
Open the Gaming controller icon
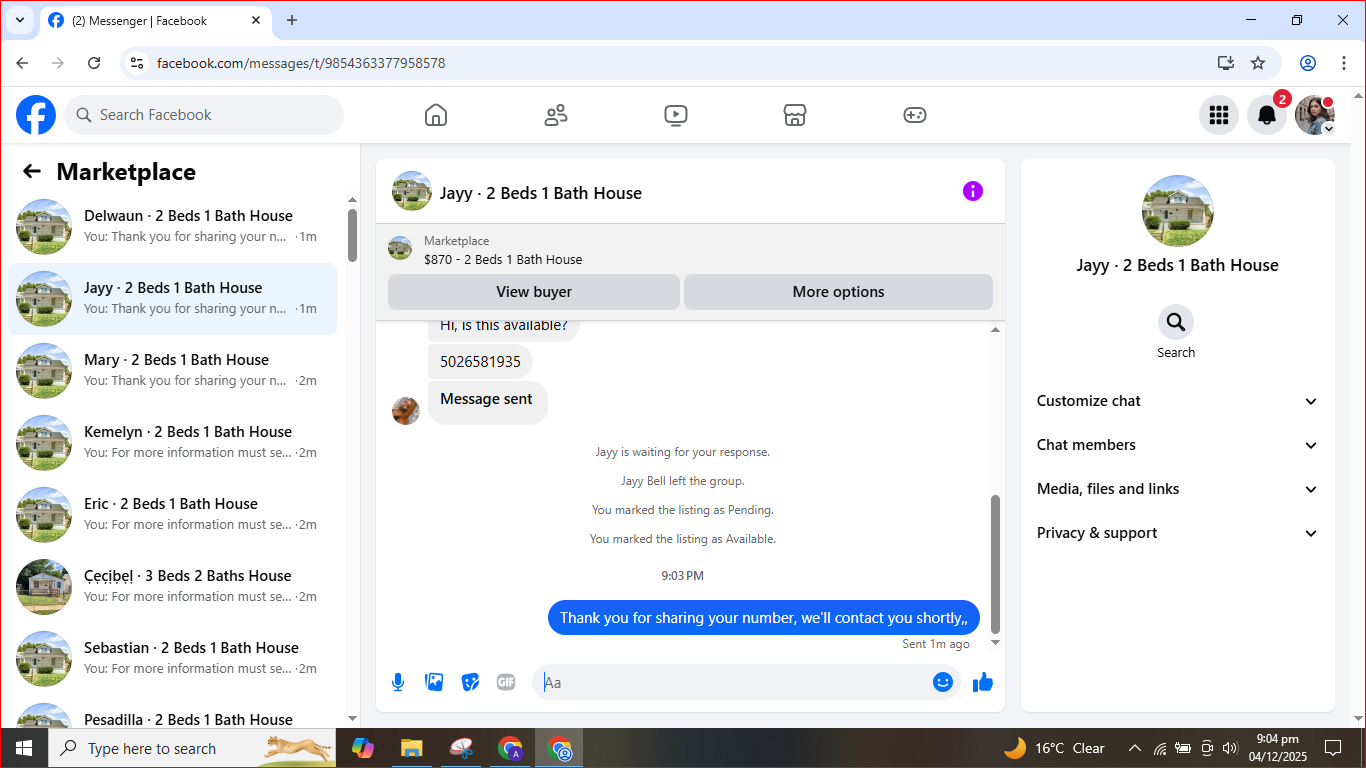tap(915, 115)
